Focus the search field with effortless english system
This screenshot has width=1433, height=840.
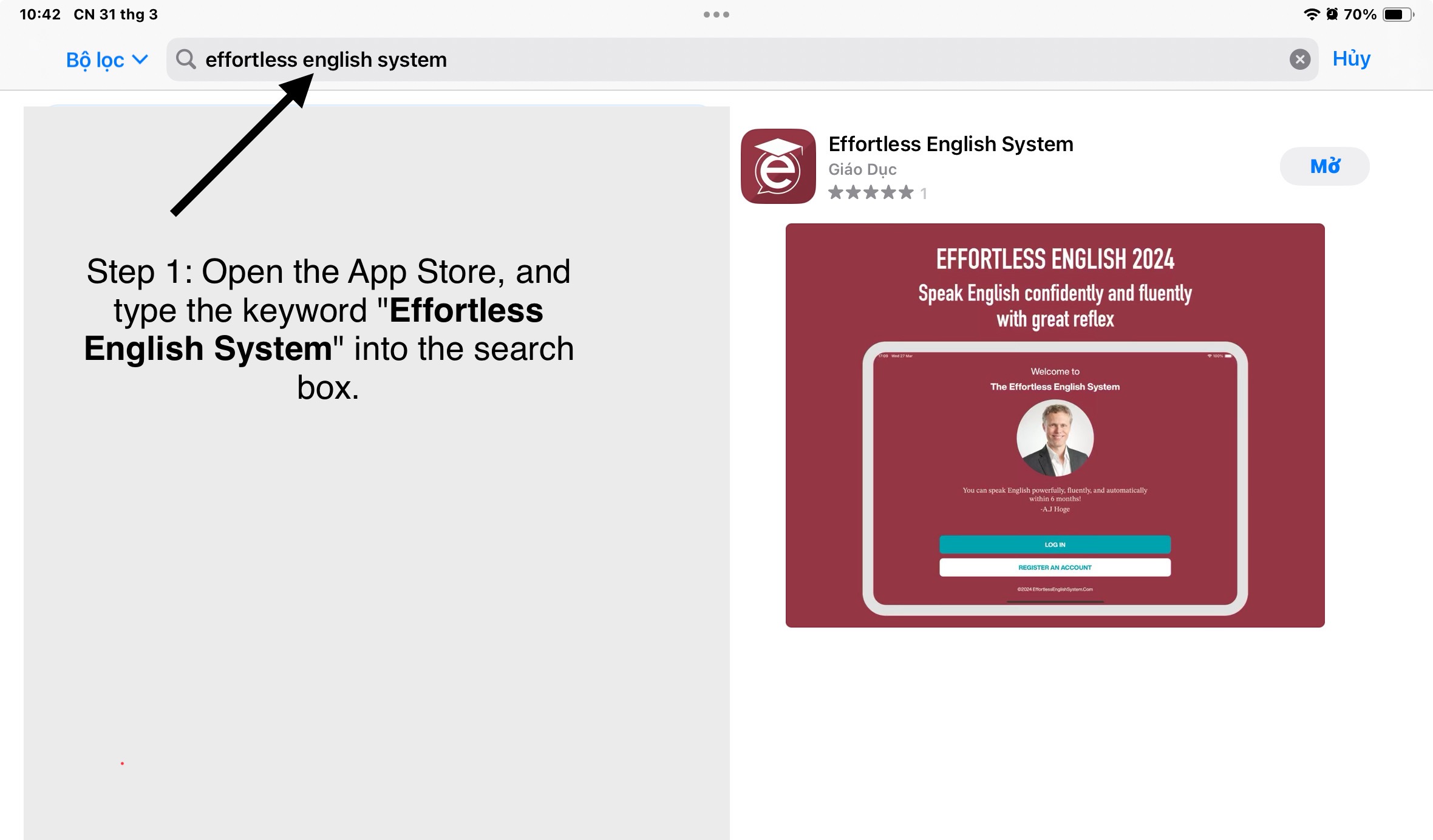[x=742, y=59]
